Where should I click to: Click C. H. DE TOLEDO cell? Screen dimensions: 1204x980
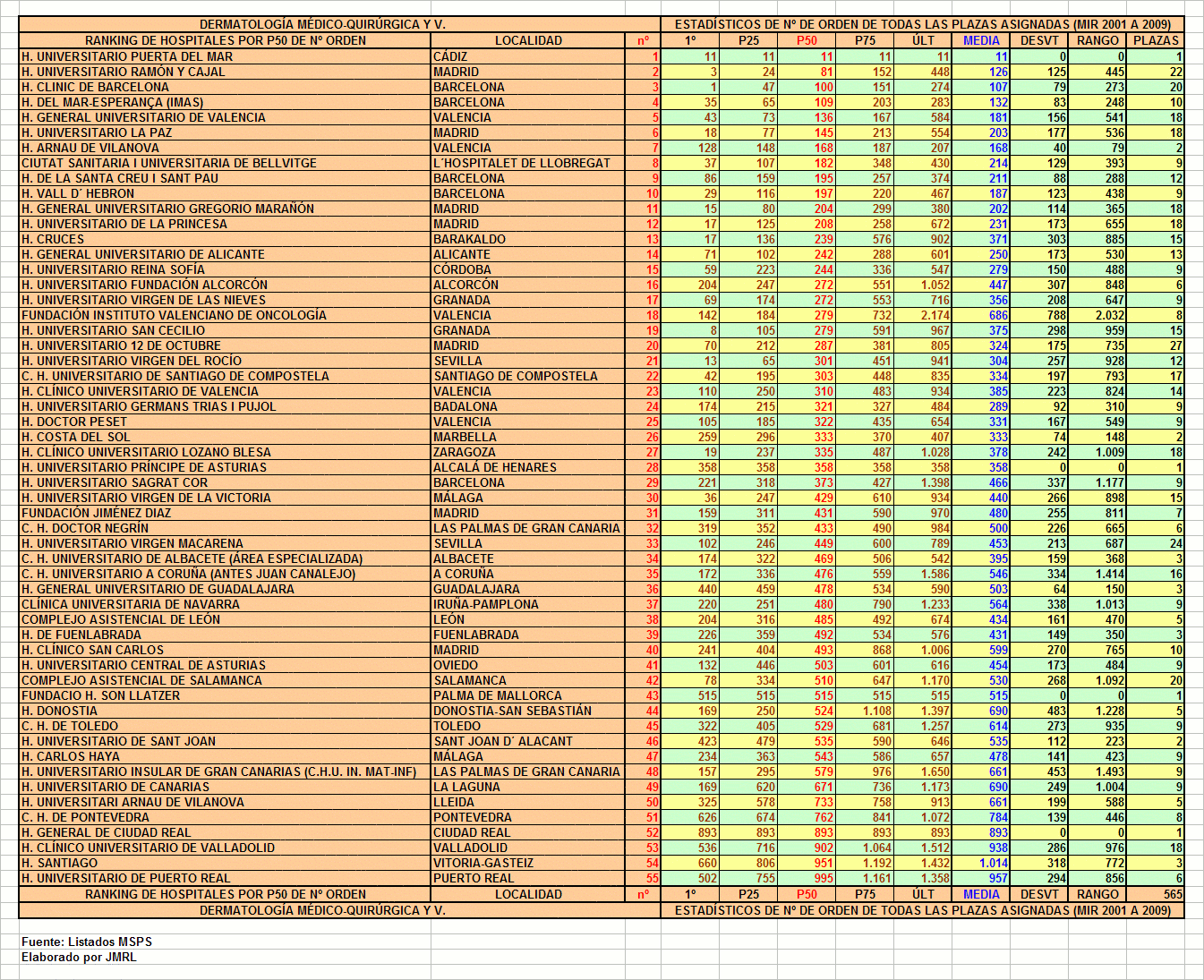[225, 726]
